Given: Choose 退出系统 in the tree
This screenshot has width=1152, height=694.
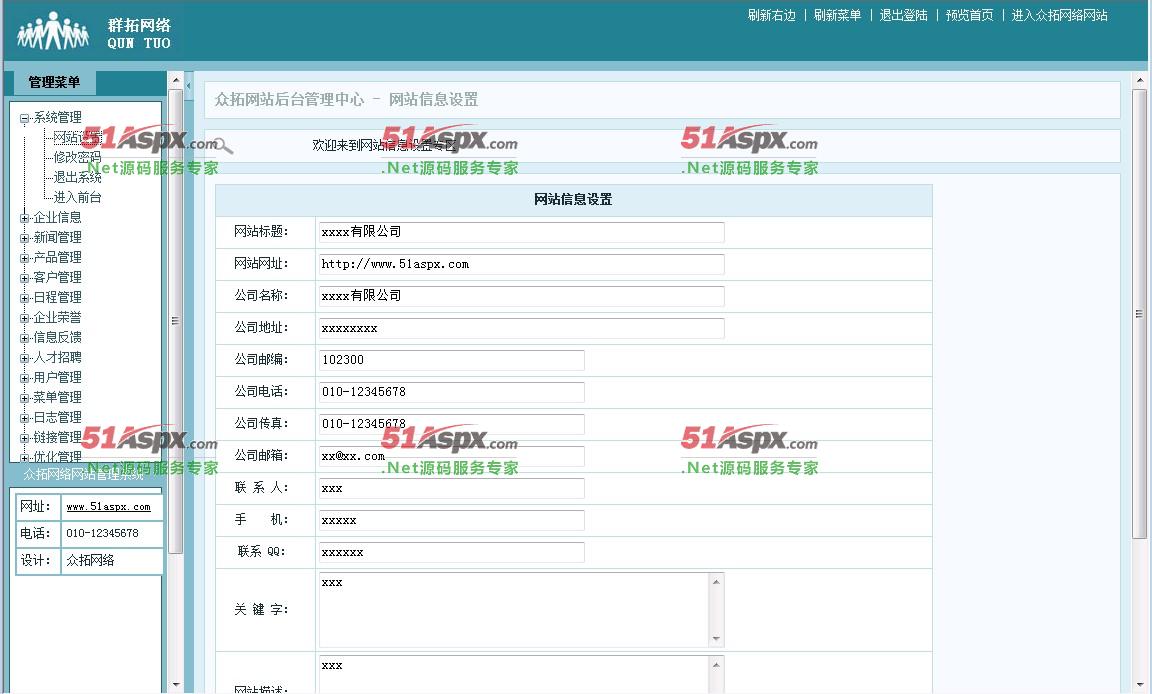Looking at the screenshot, I should tap(77, 177).
